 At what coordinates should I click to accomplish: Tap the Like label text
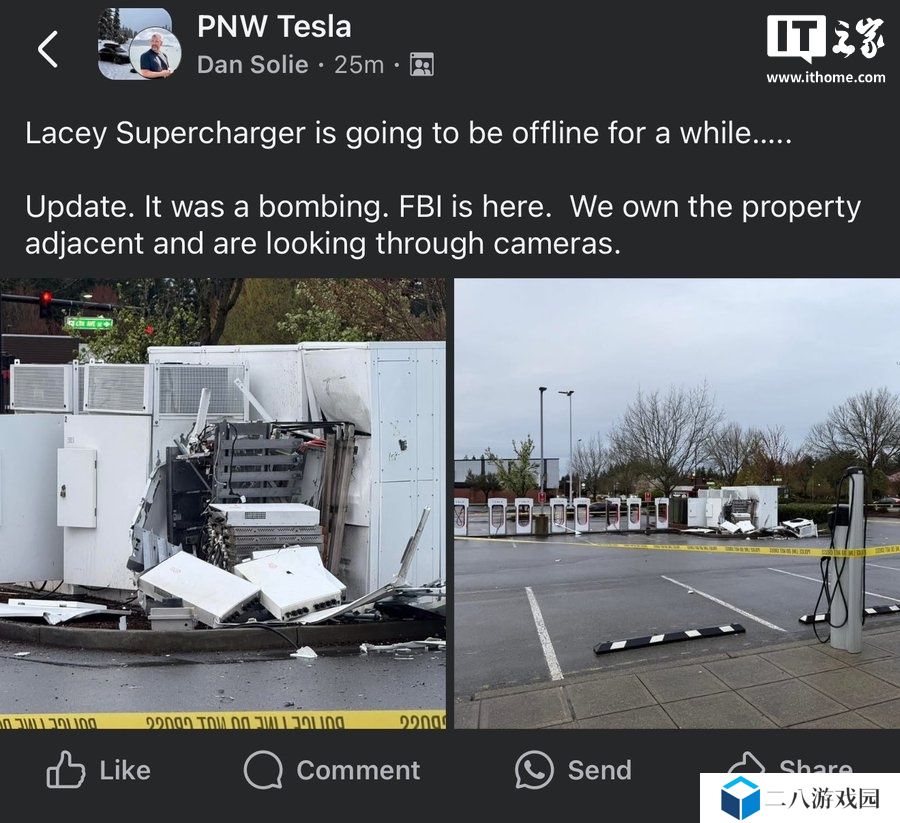[125, 770]
